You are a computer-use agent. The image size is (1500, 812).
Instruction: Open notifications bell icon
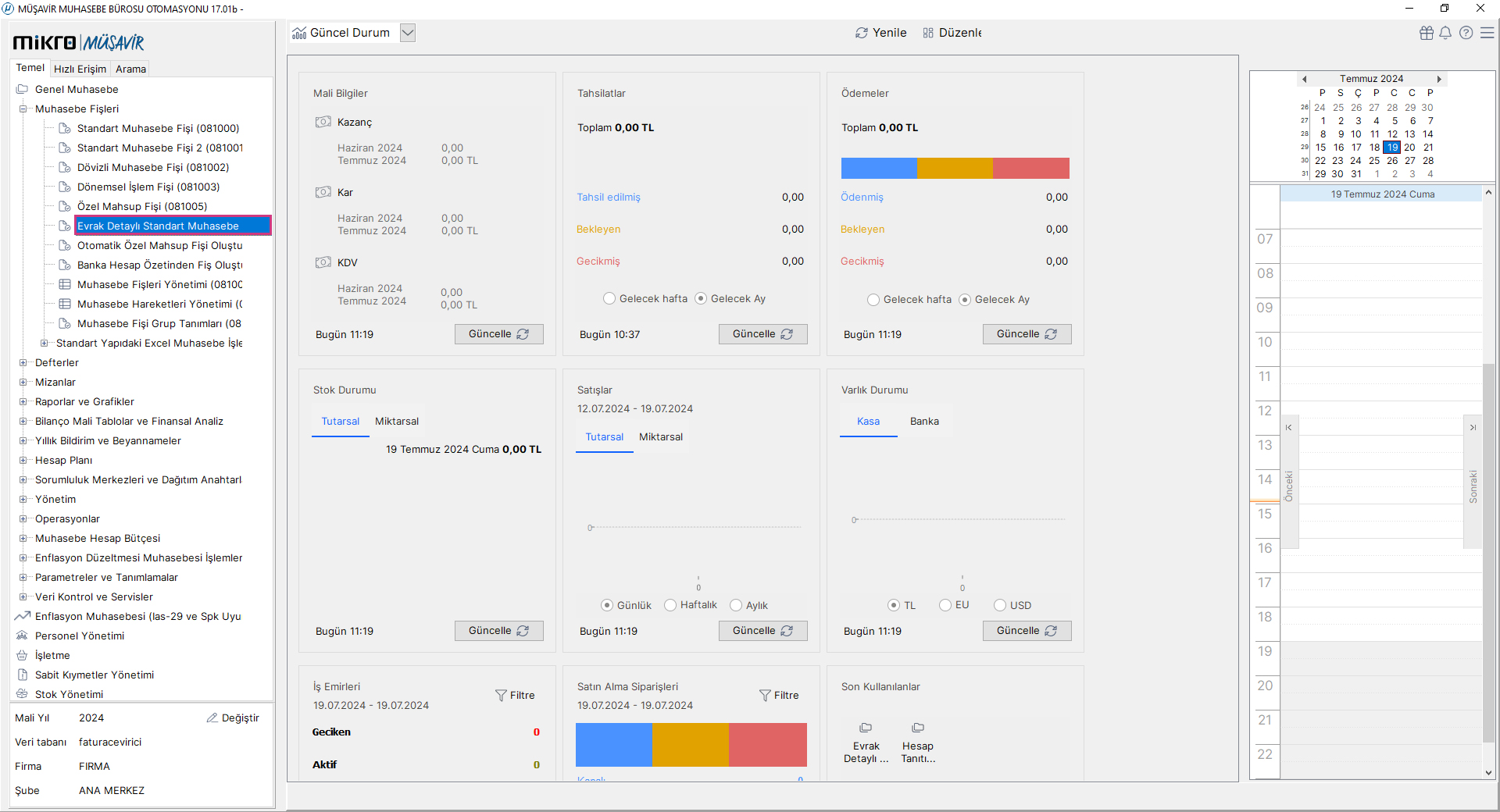coord(1445,33)
